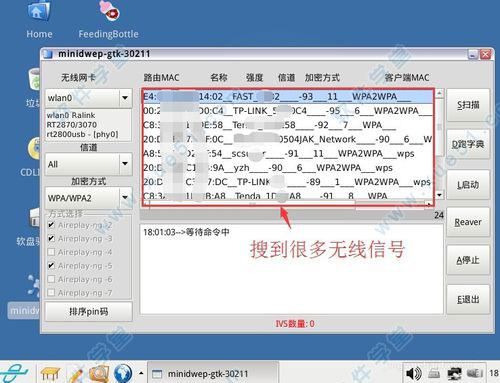Click the printer tray icon

[434, 374]
